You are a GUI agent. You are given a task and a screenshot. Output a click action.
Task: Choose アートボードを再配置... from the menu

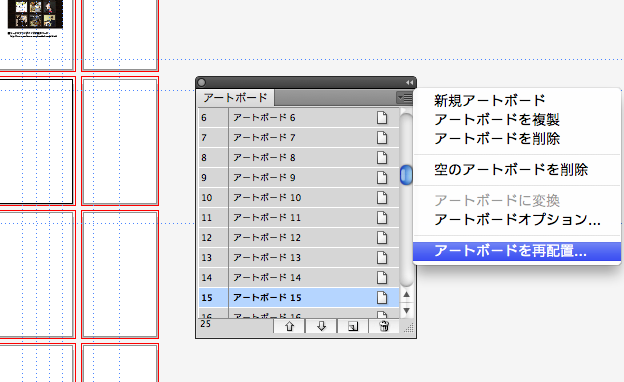point(517,251)
